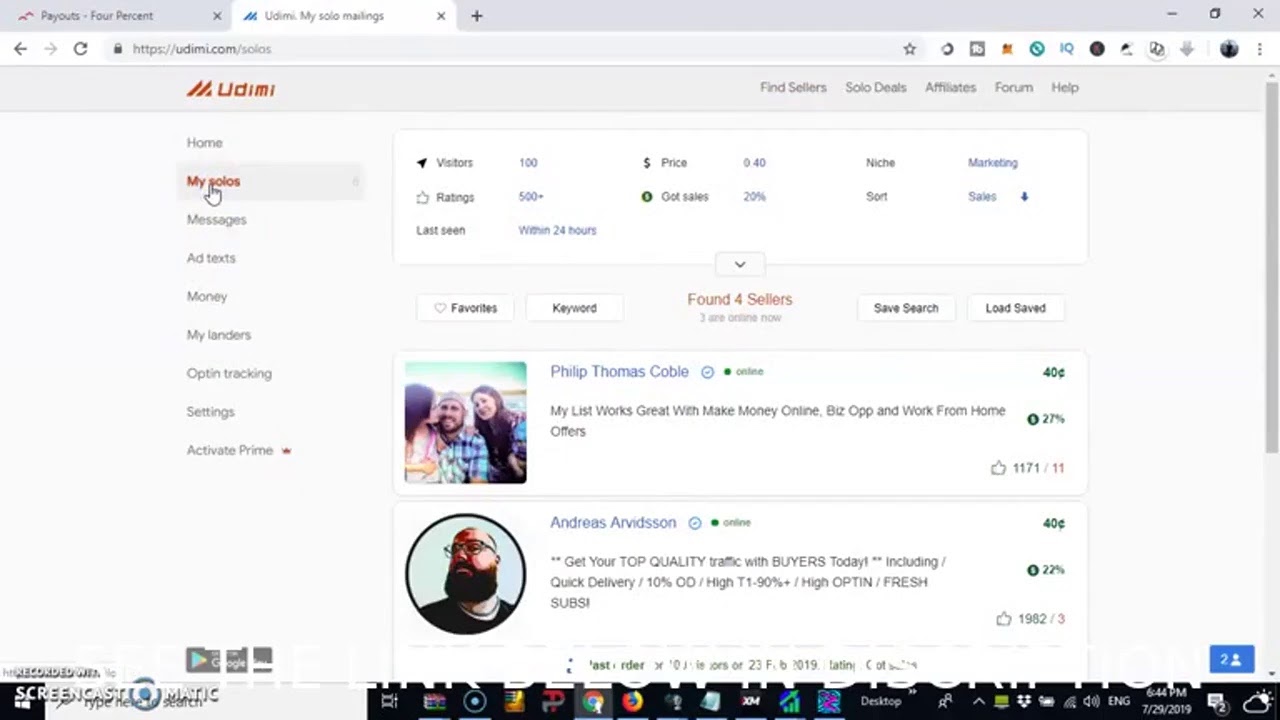The height and width of the screenshot is (720, 1280).
Task: Click the MetaMask fox extension icon
Action: point(1007,49)
